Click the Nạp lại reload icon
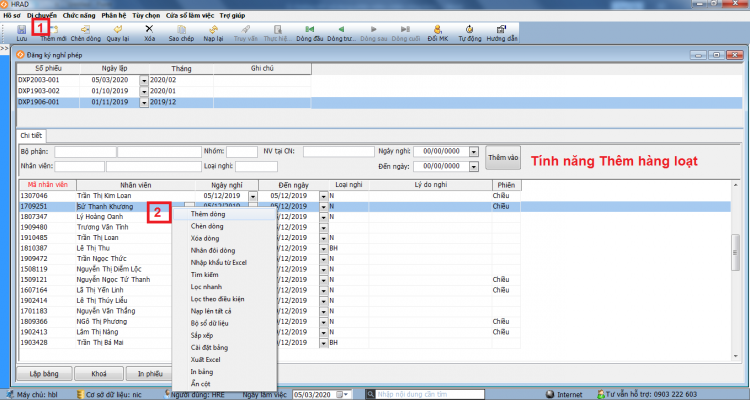 pos(213,29)
